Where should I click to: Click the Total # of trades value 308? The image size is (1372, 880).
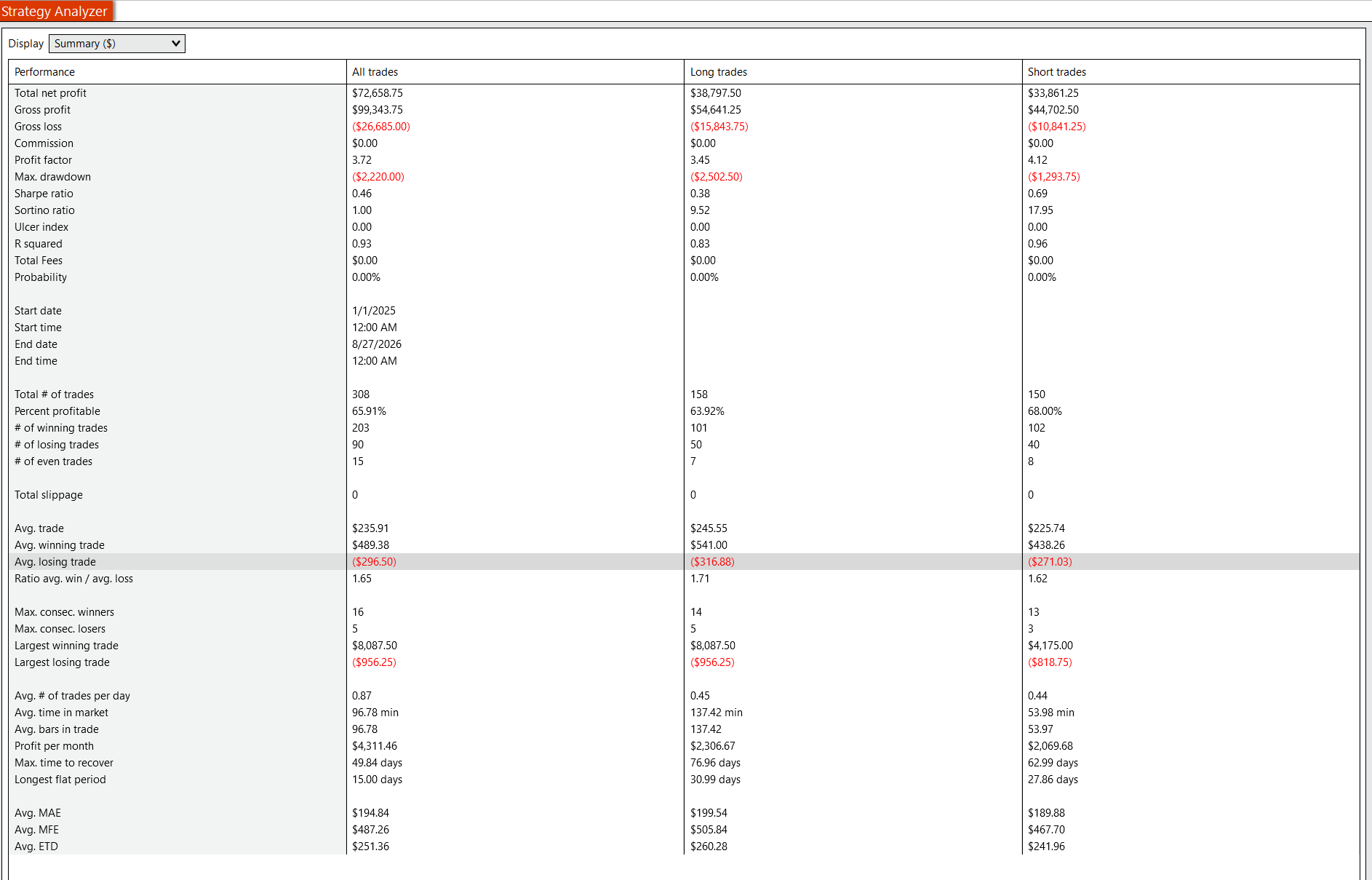coord(361,395)
